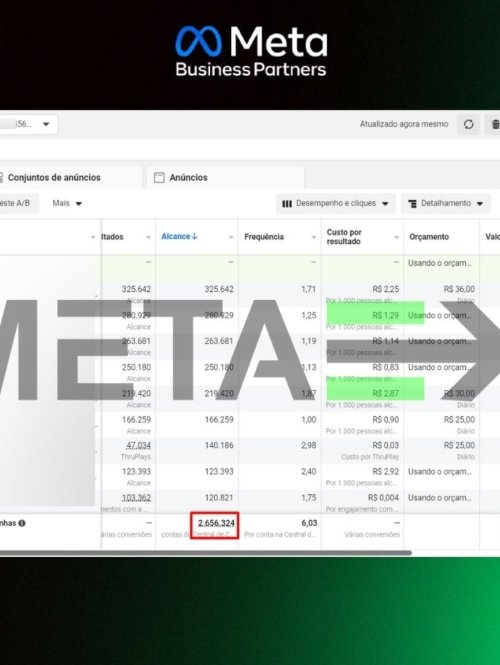Viewport: 500px width, 665px height.
Task: Click the R$ 36,00 budget cell
Action: [459, 289]
